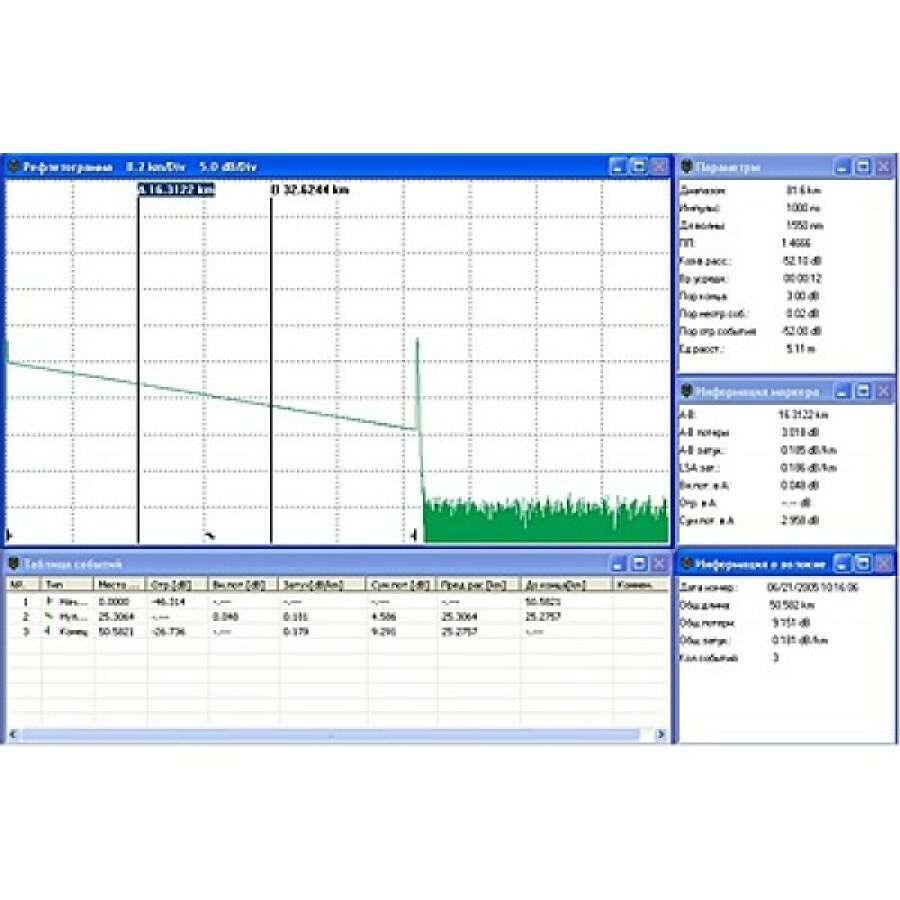The height and width of the screenshot is (900, 900).
Task: Click the event table scrollbar left arrow
Action: 13,734
